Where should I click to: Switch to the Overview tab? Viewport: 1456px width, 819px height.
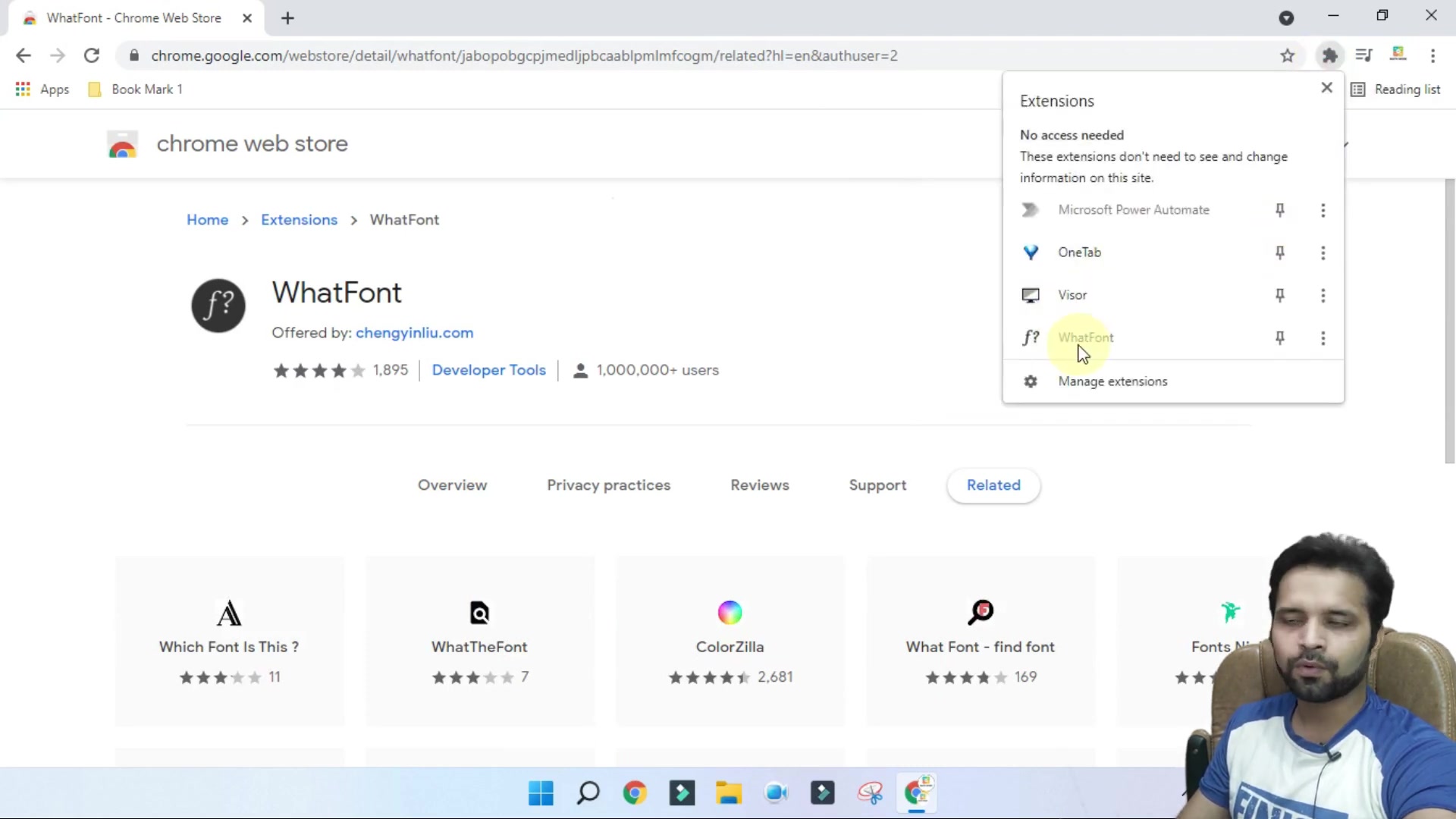(452, 485)
